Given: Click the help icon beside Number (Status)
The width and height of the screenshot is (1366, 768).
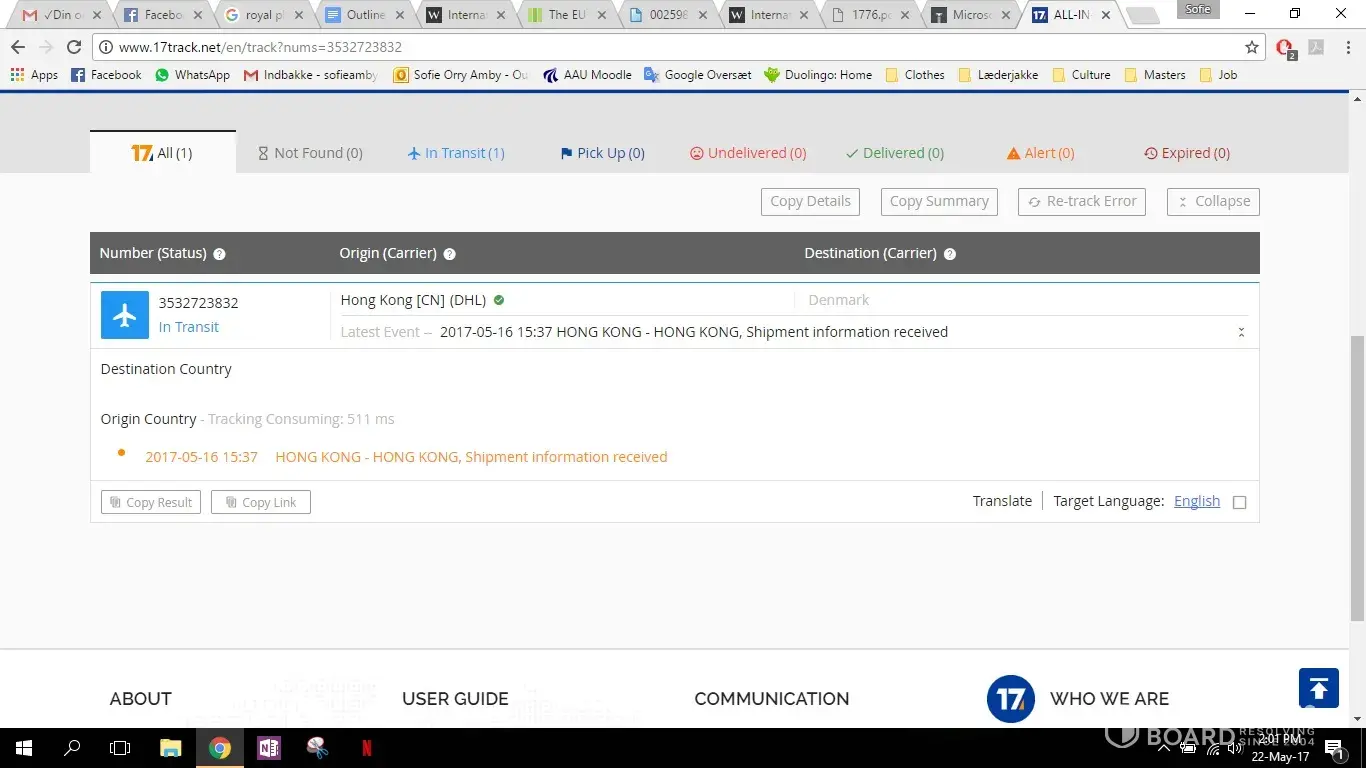Looking at the screenshot, I should [220, 254].
